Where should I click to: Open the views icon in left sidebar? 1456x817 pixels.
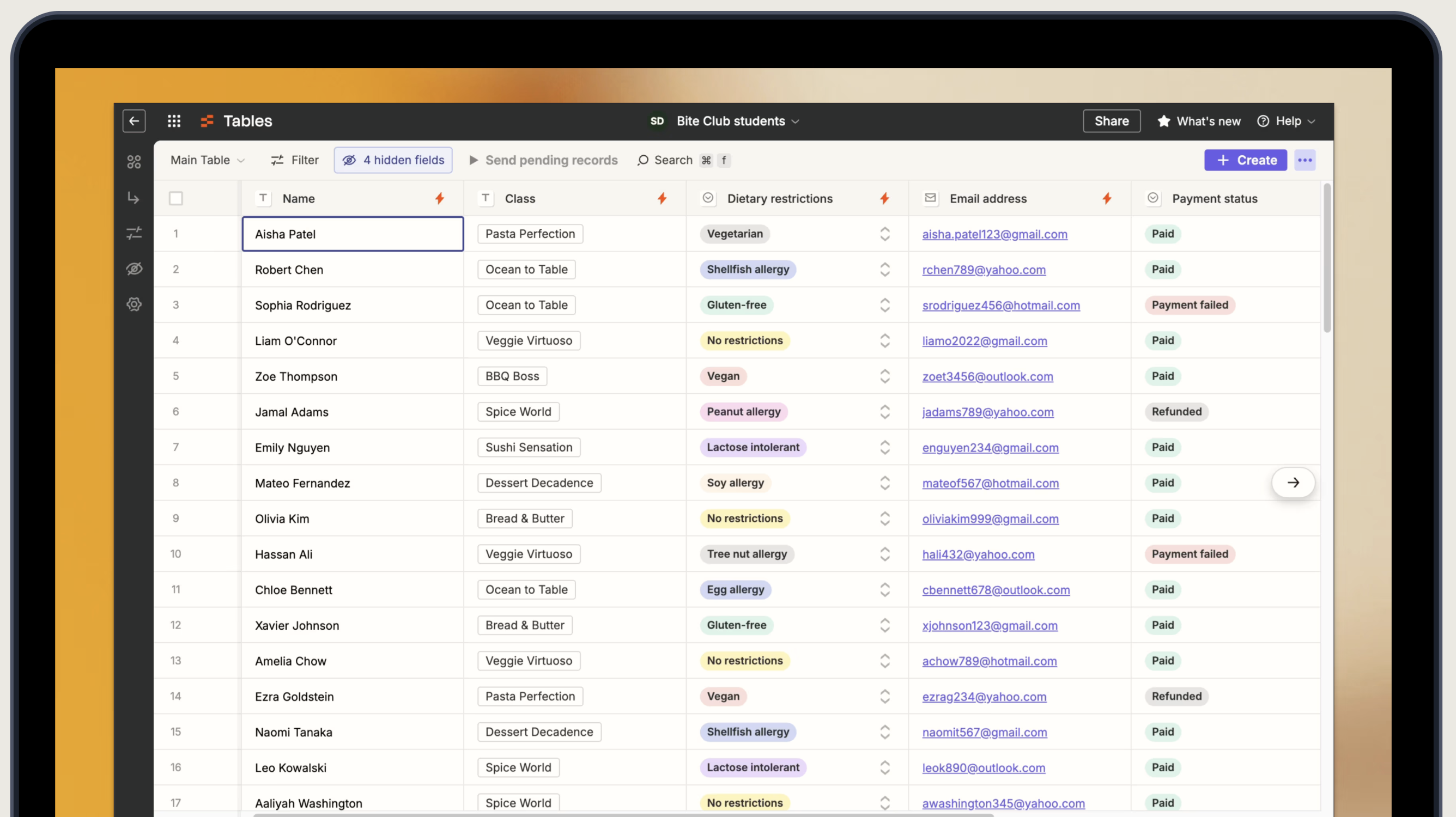134,162
